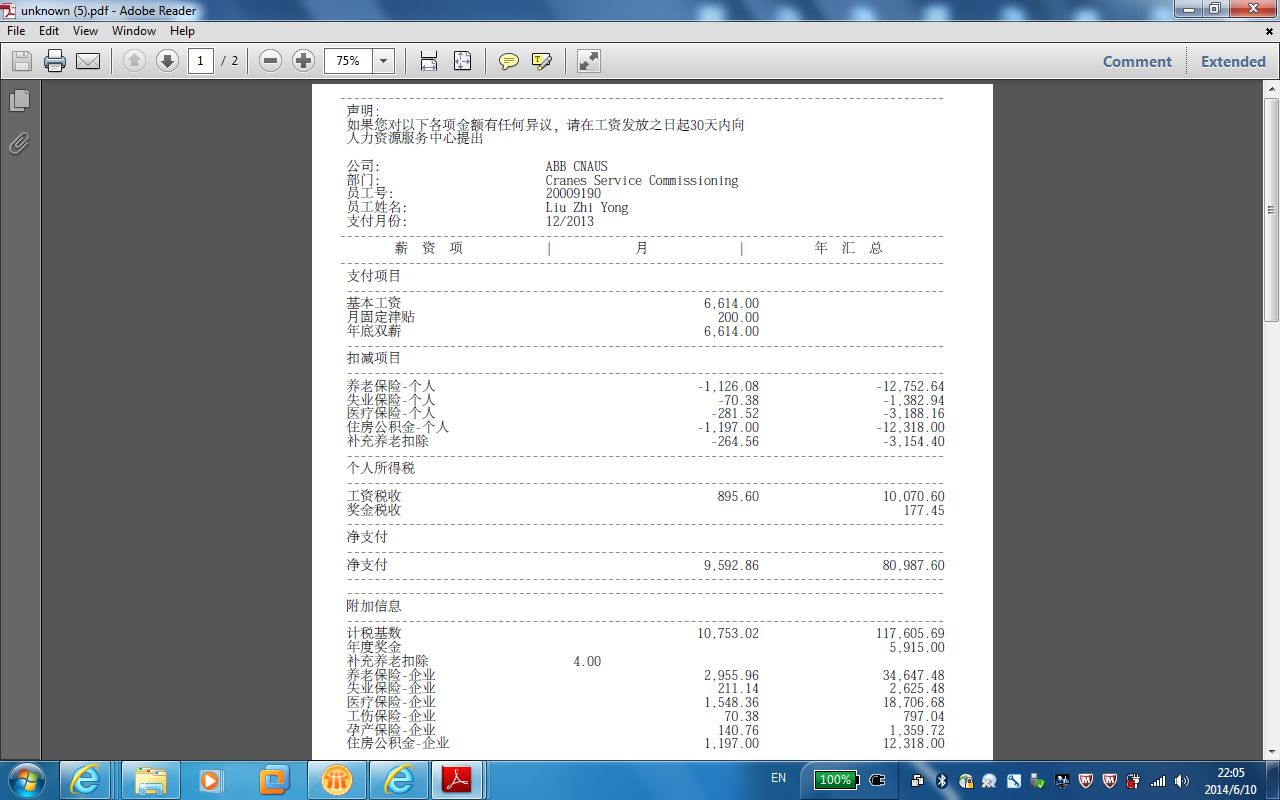Click the scrollbar down arrow
This screenshot has width=1280, height=800.
tap(1271, 751)
